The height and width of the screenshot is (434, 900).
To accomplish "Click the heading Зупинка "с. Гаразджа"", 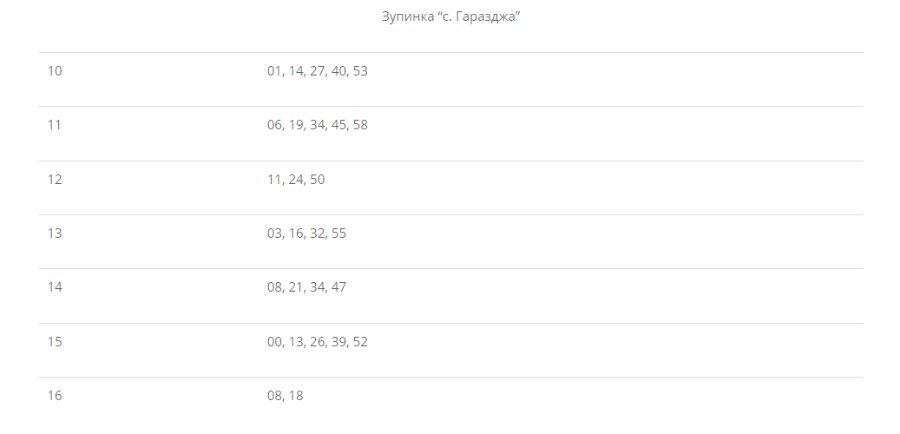I will [451, 18].
